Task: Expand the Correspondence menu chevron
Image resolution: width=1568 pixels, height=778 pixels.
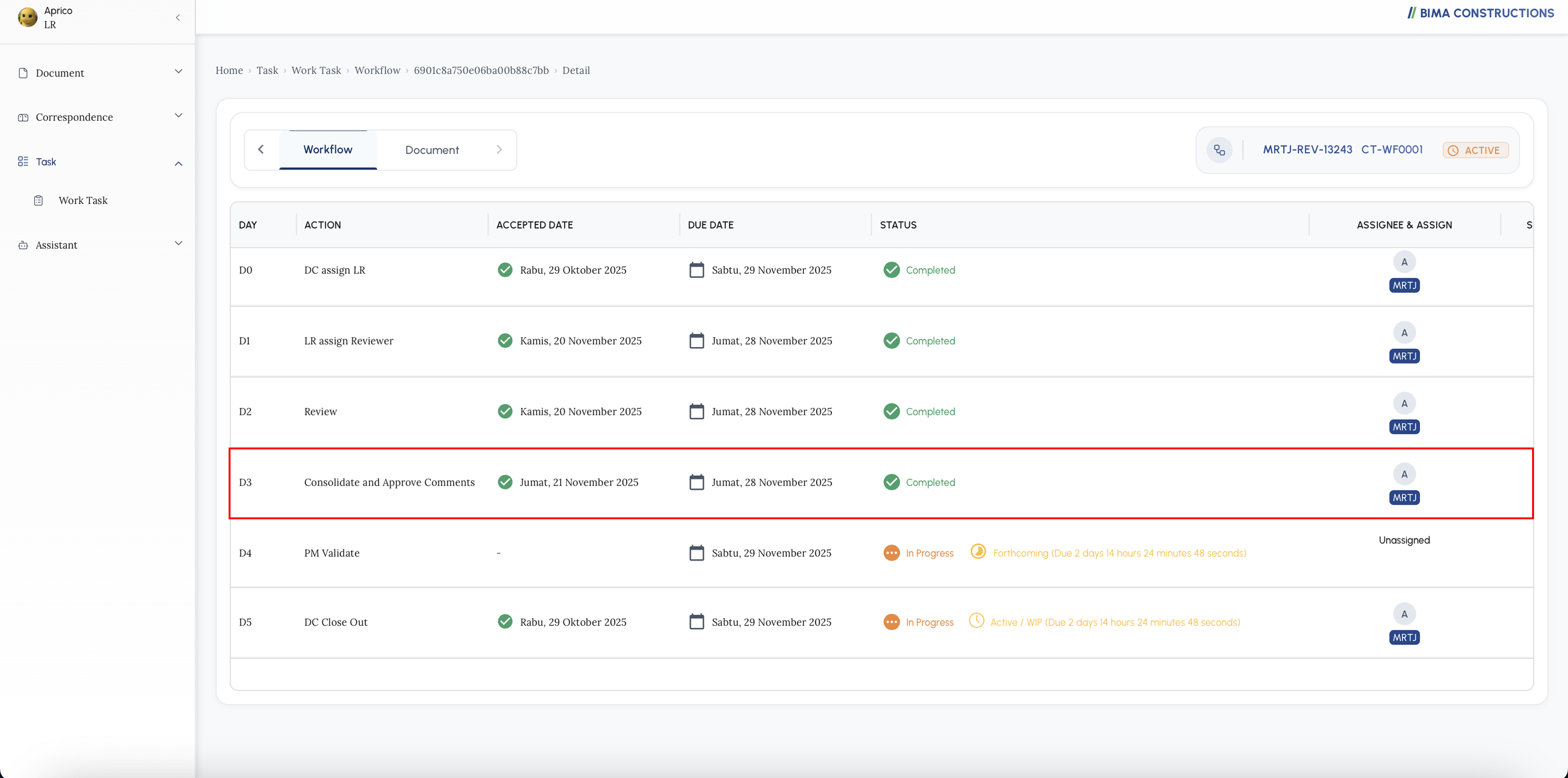Action: [x=179, y=116]
